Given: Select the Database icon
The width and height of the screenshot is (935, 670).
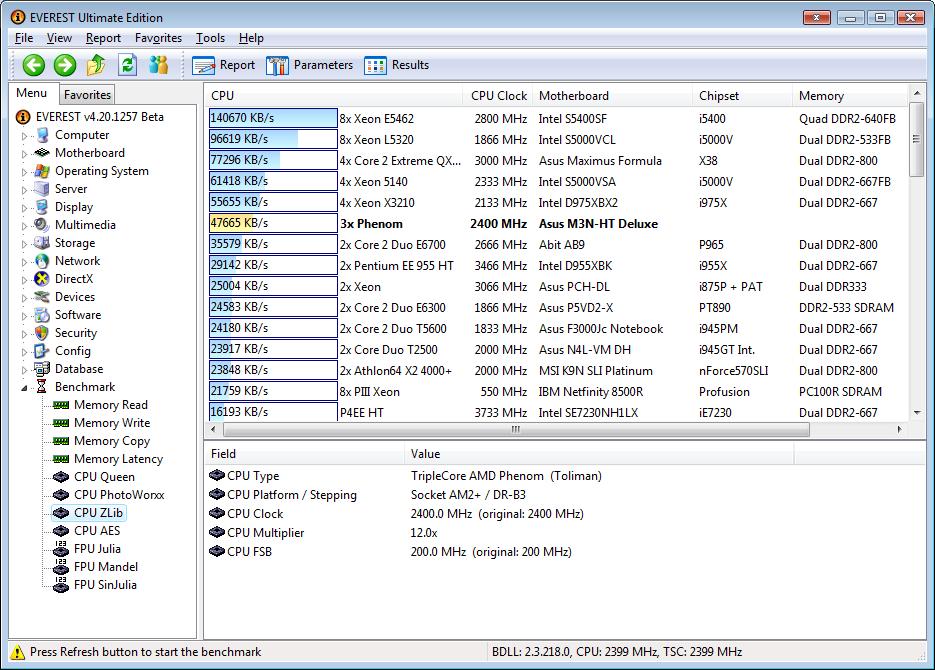Looking at the screenshot, I should (x=42, y=369).
